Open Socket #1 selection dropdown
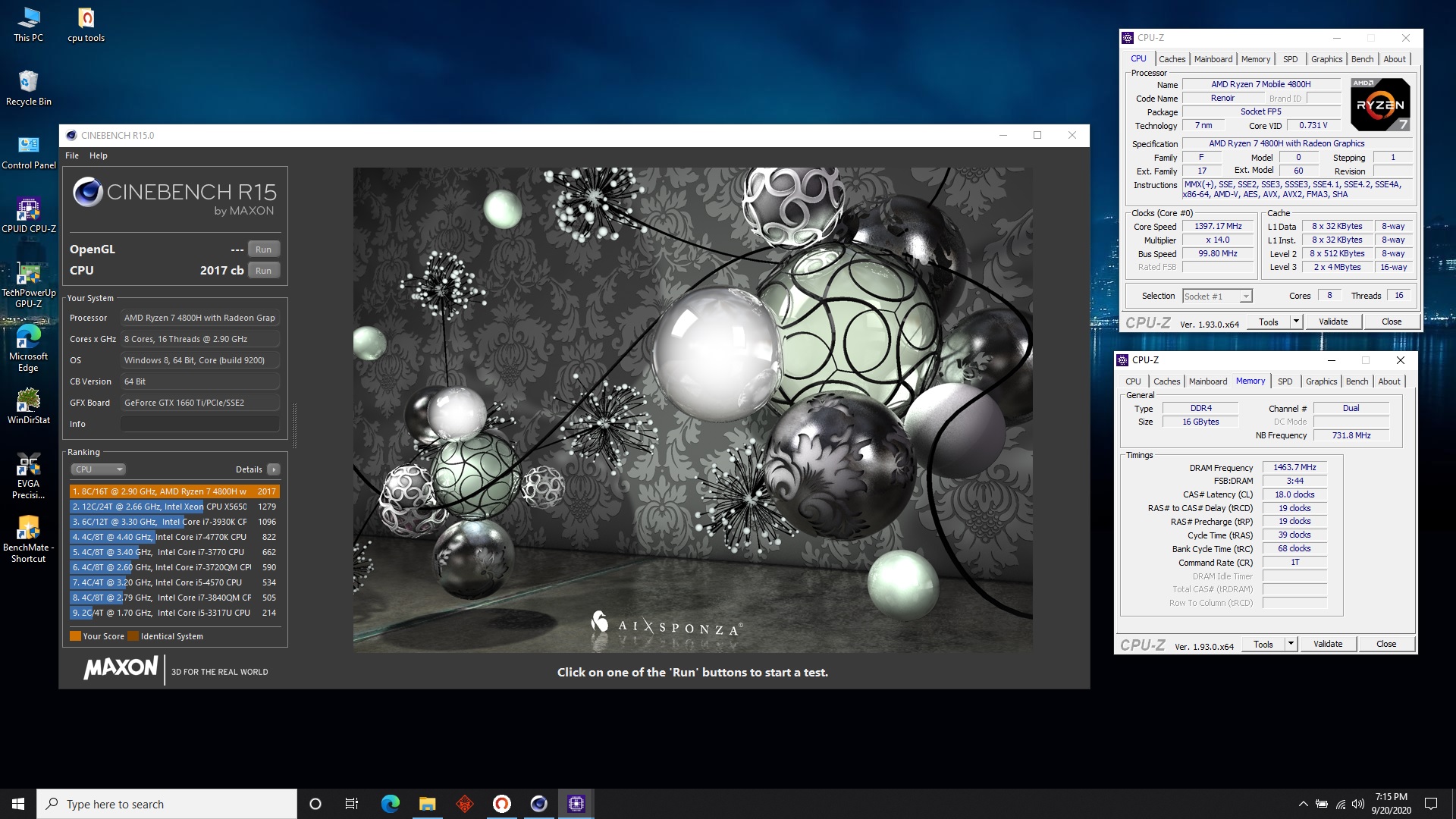1456x819 pixels. 1216,297
